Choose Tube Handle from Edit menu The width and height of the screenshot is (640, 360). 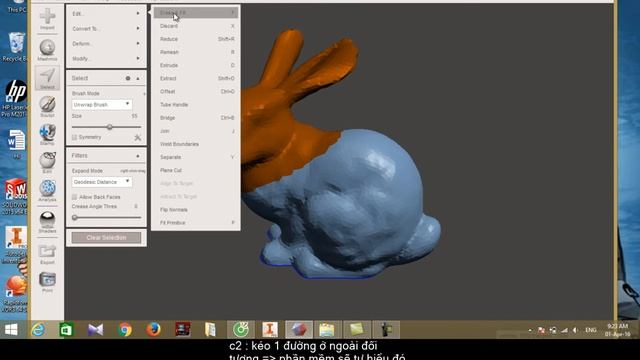[x=196, y=105]
